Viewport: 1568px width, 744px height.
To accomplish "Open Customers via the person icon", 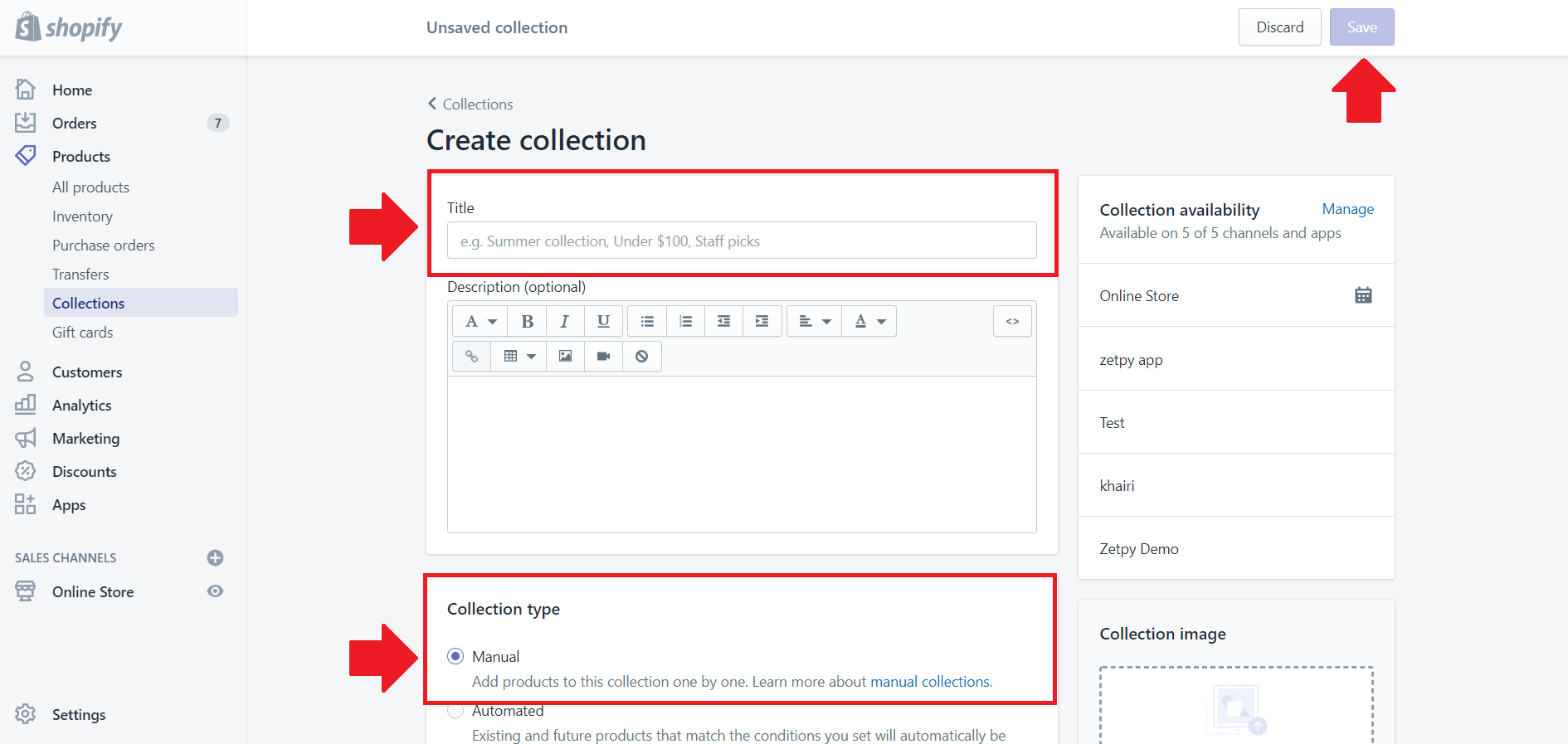I will point(26,372).
